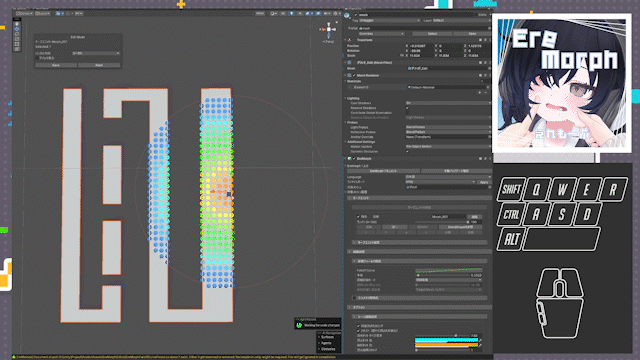Toggle Mesh Renderer enabled checkbox

tap(354, 76)
